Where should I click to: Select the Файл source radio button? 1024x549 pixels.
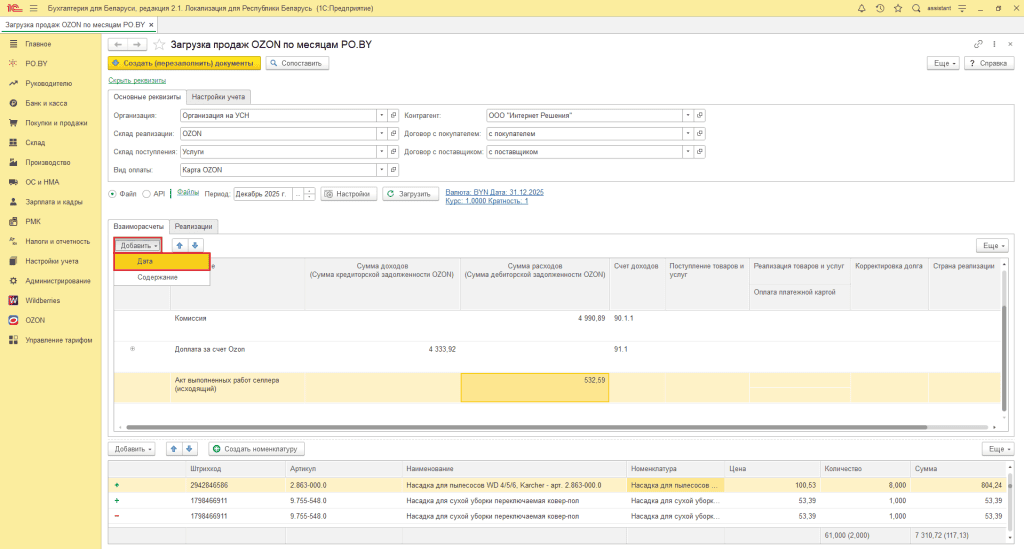(x=112, y=194)
